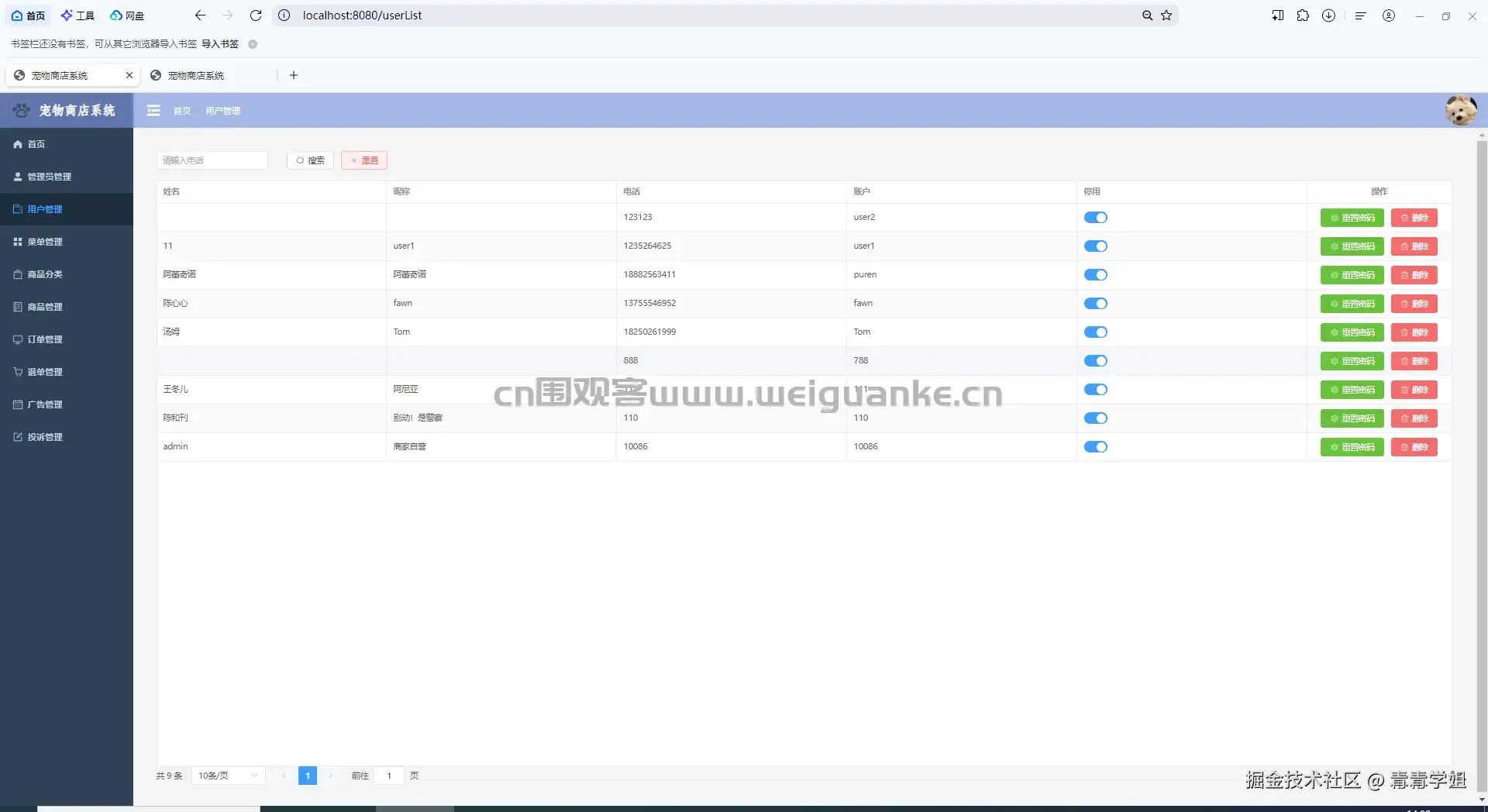Viewport: 1488px width, 812px height.
Task: Open 首页 in the sidebar
Action: tap(67, 144)
